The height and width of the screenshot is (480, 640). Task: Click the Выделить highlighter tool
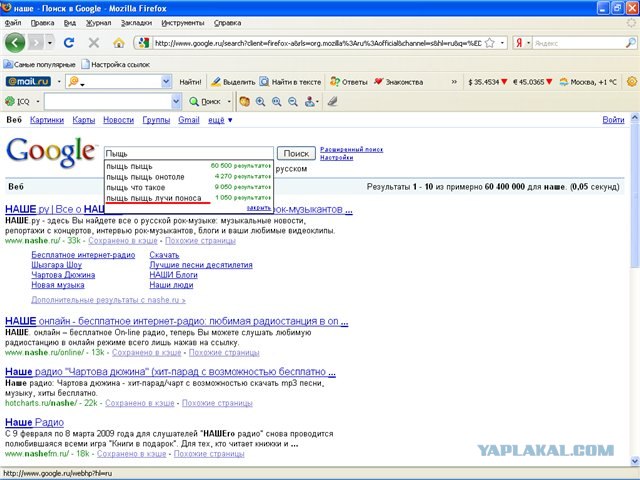[233, 82]
